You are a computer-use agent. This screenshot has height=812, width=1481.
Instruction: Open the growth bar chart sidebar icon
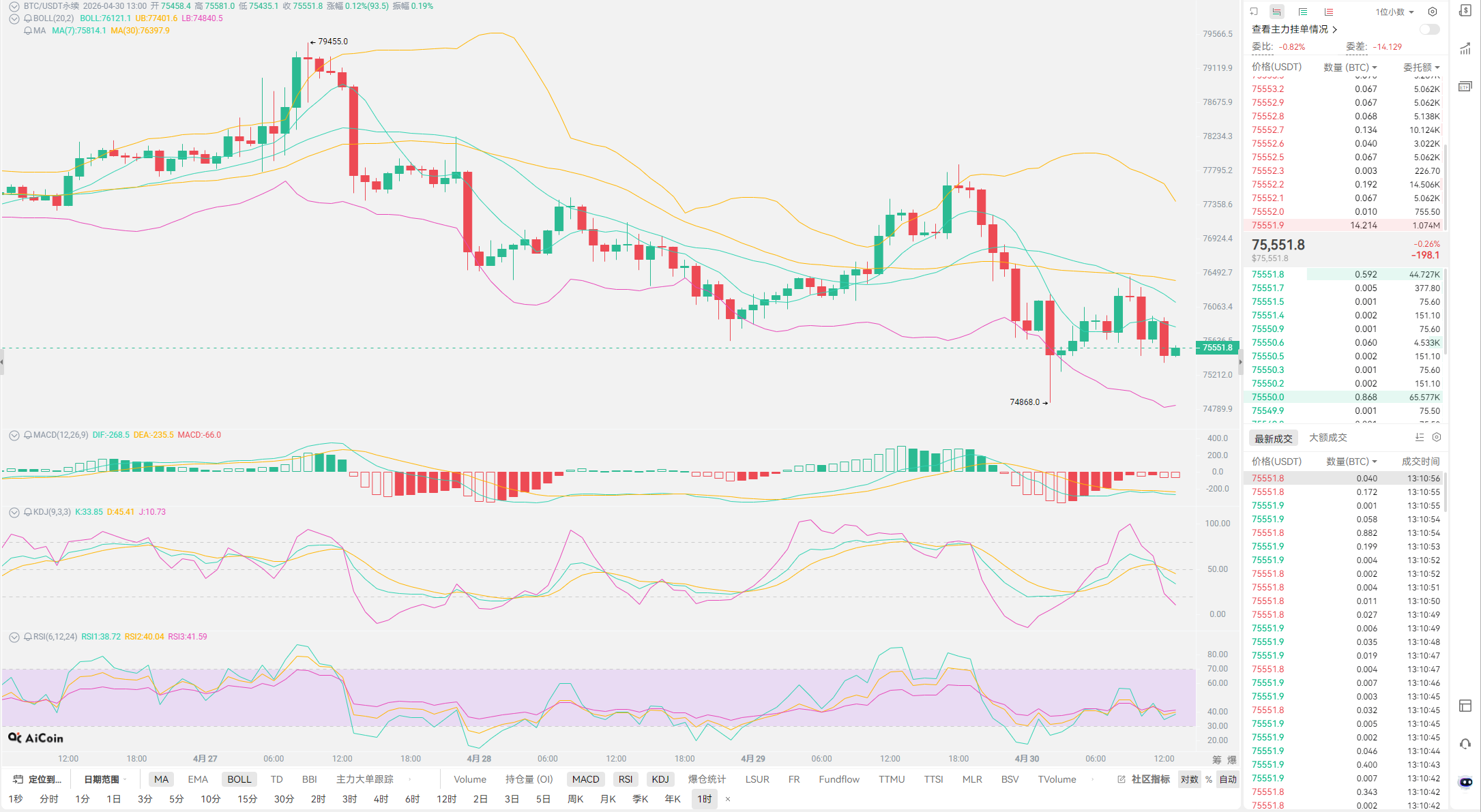[x=1465, y=48]
